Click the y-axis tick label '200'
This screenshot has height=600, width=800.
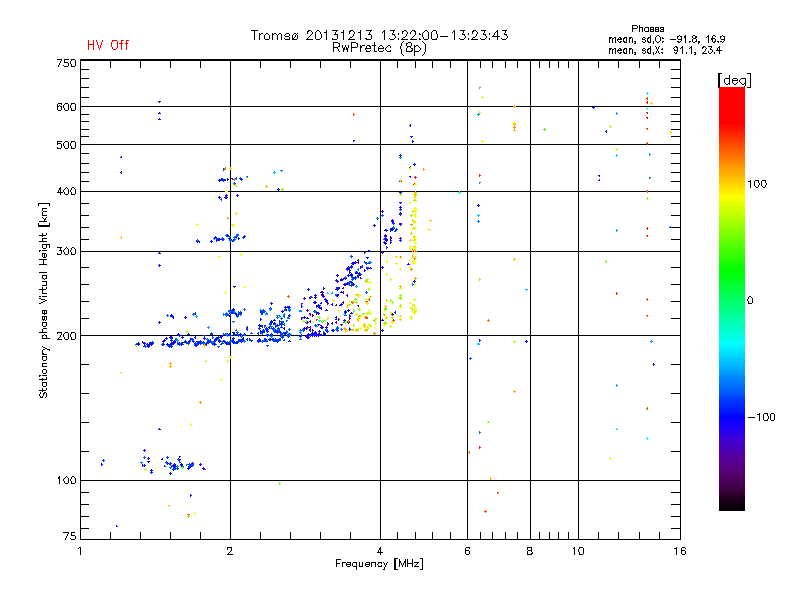click(x=66, y=336)
